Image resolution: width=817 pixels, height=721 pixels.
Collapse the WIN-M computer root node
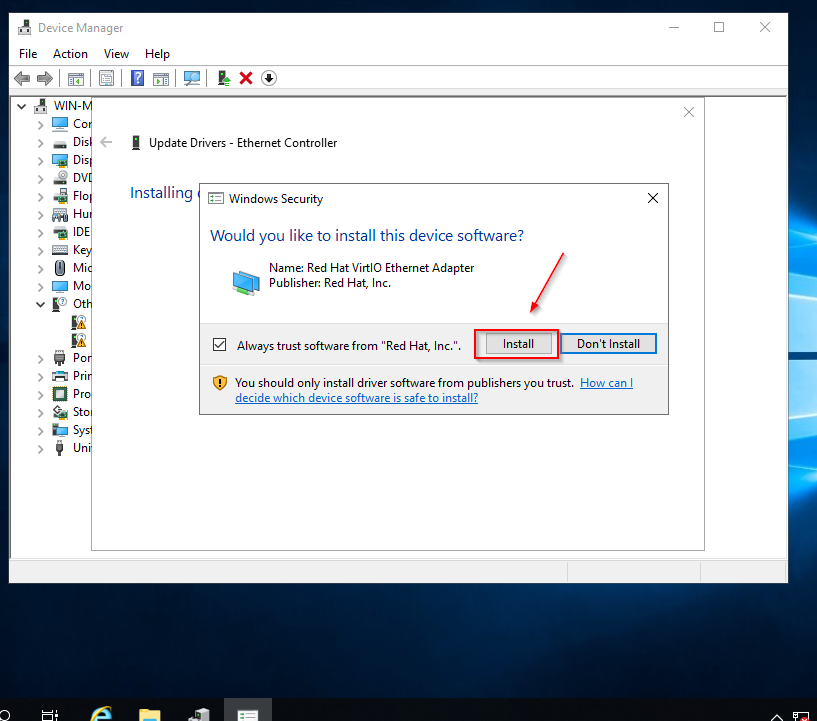(x=21, y=106)
